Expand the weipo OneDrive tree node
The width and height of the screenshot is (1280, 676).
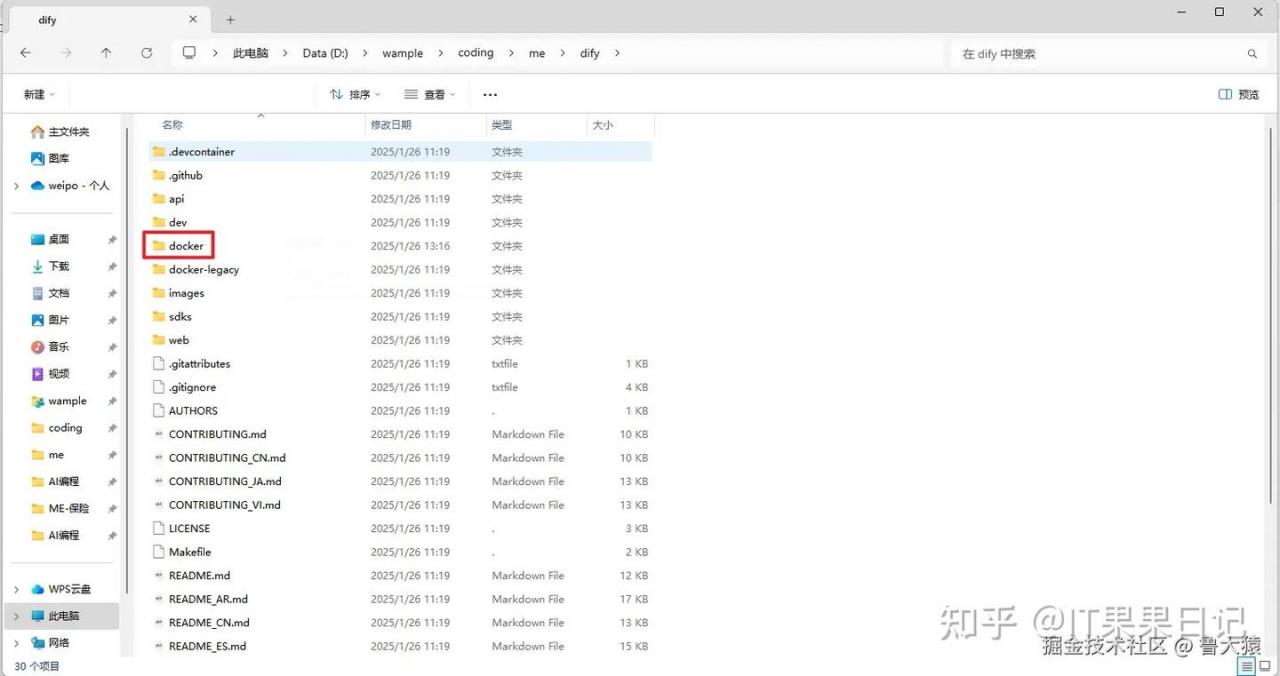(x=17, y=186)
